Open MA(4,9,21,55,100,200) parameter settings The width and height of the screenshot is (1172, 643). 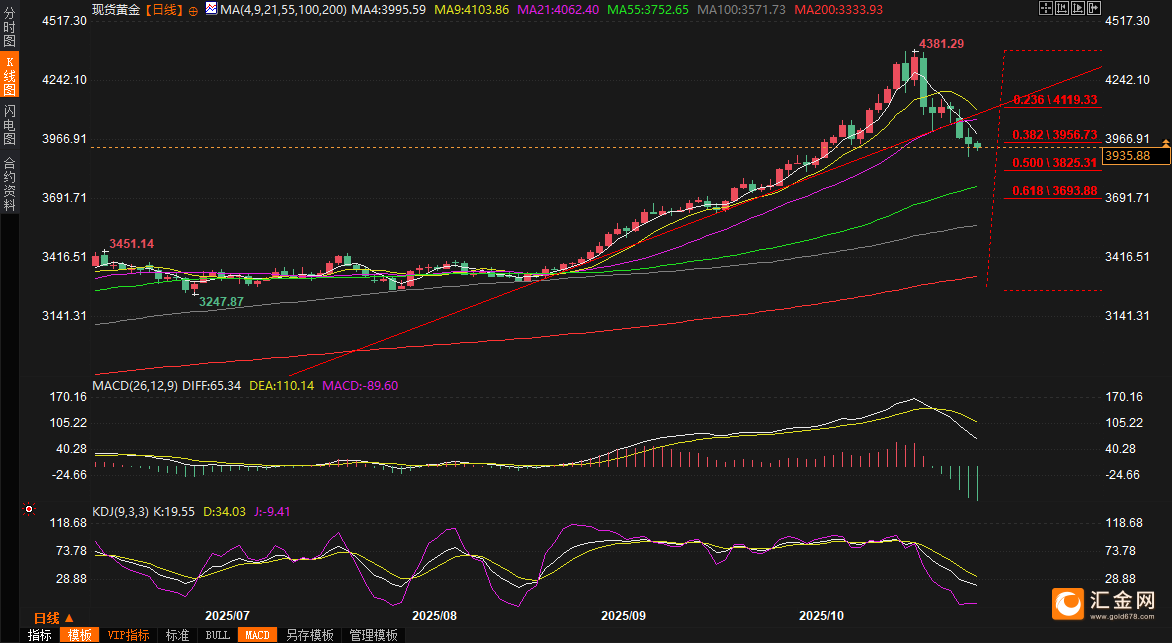click(282, 10)
